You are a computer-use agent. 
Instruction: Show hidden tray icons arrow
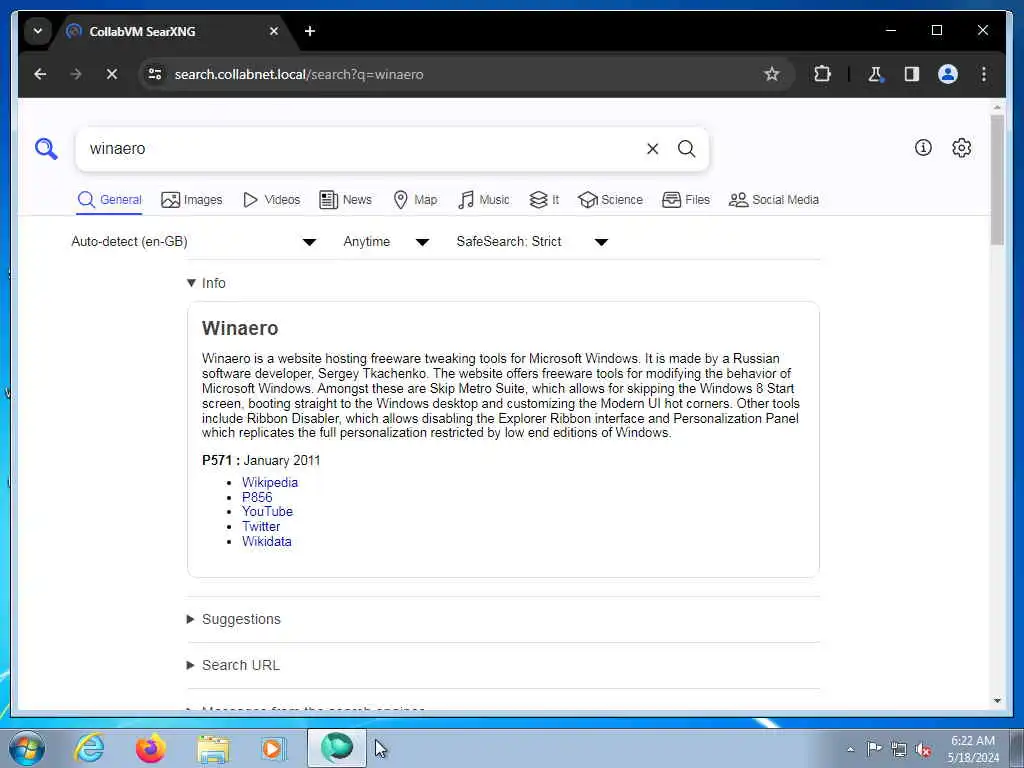(850, 749)
